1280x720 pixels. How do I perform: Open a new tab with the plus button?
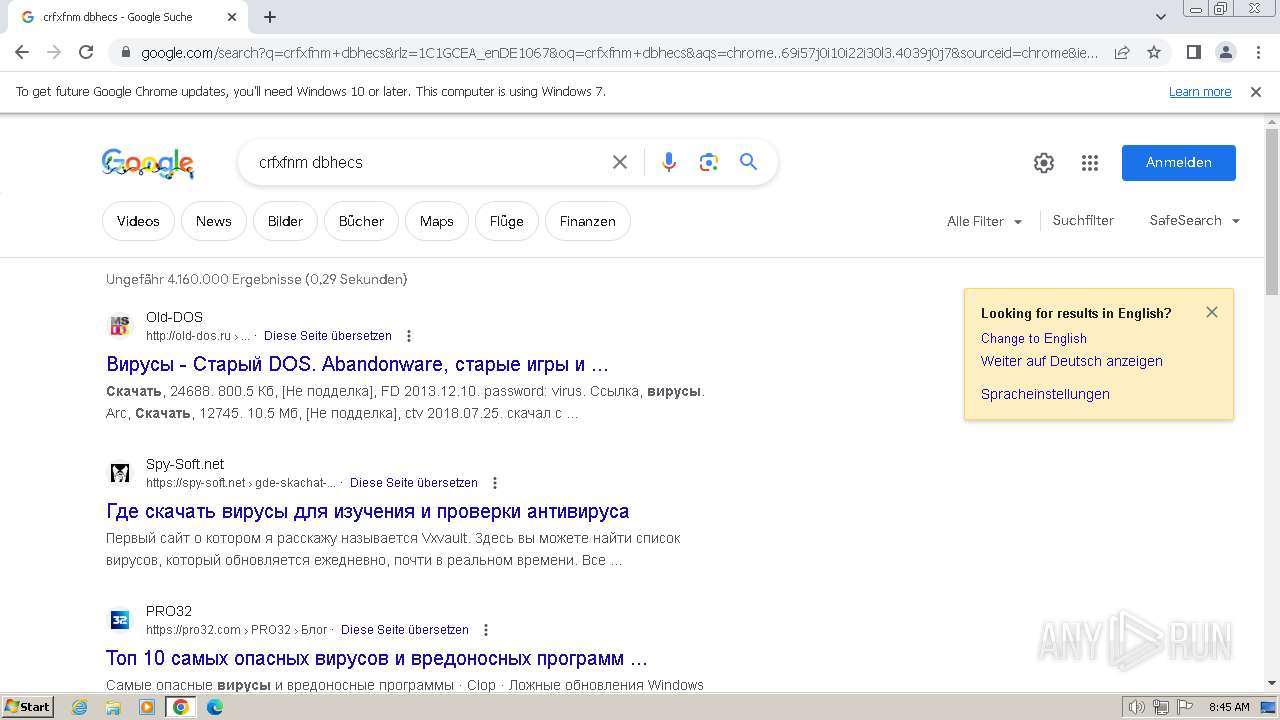270,17
